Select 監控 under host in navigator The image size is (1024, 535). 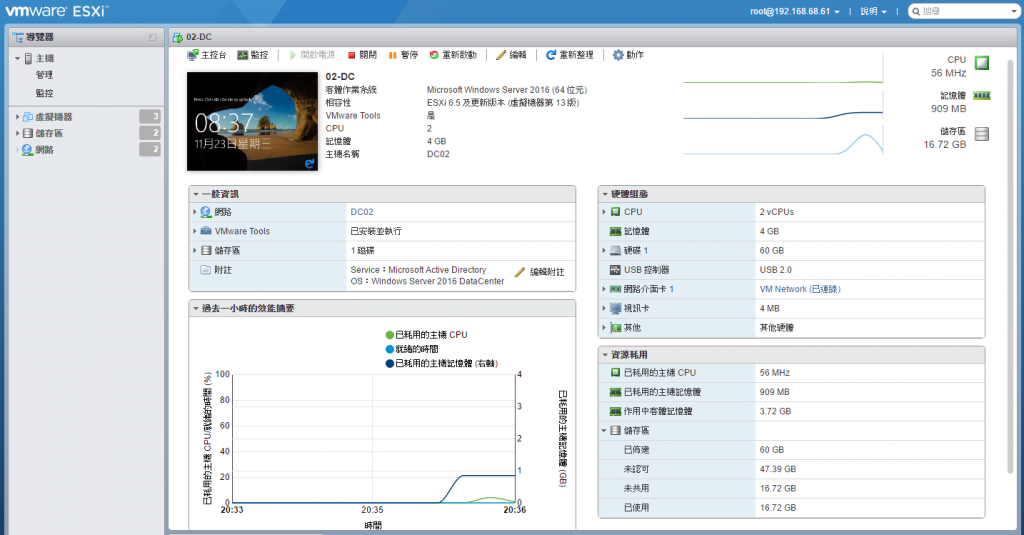coord(44,93)
